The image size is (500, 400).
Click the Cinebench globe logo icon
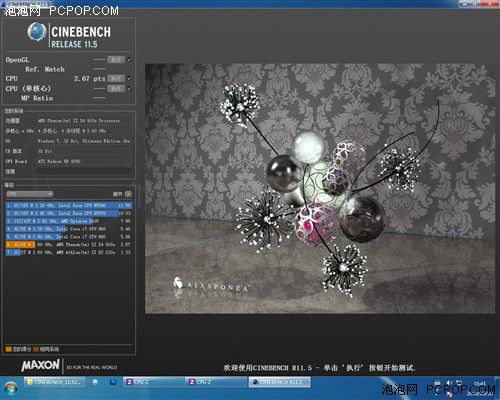[37, 32]
